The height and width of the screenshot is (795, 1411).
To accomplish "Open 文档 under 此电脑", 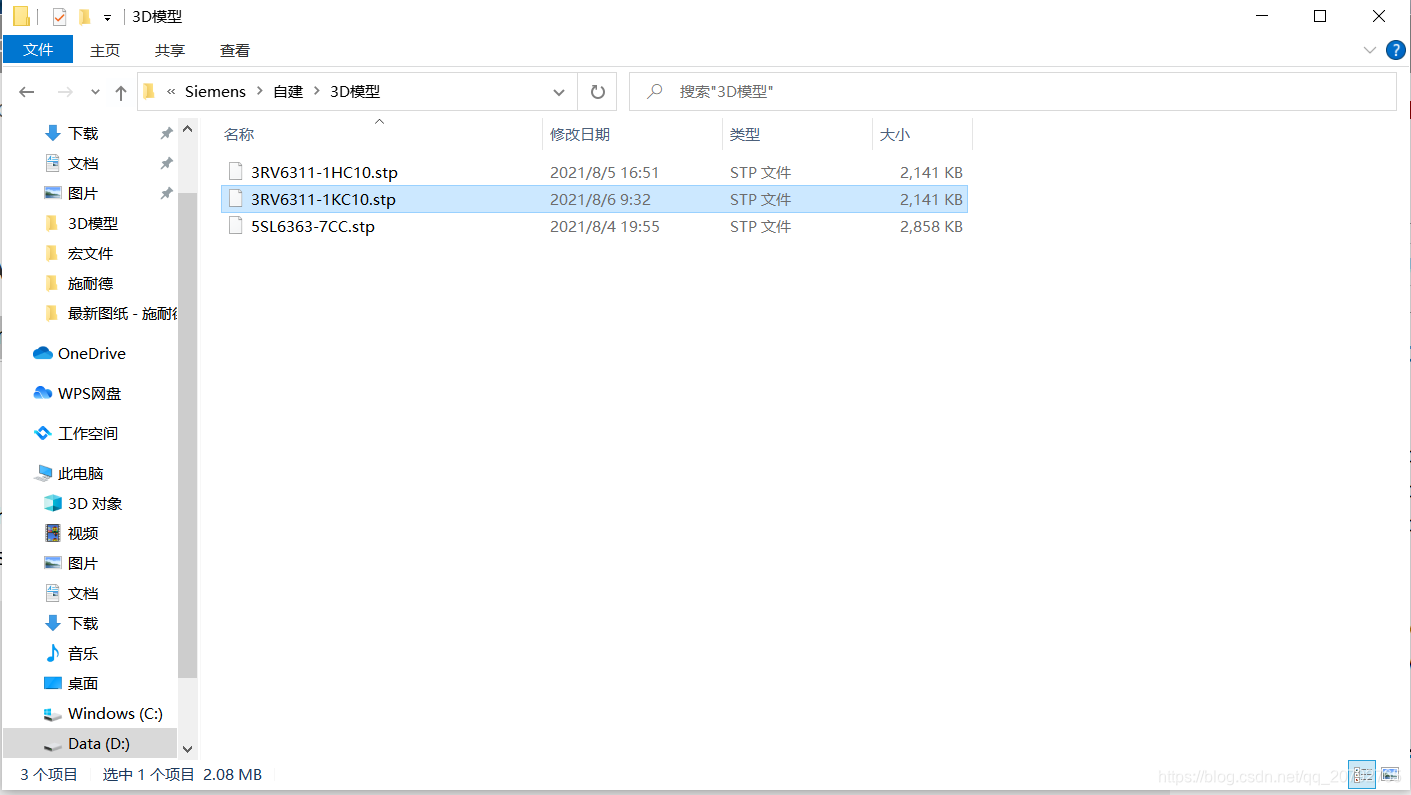I will pos(83,593).
